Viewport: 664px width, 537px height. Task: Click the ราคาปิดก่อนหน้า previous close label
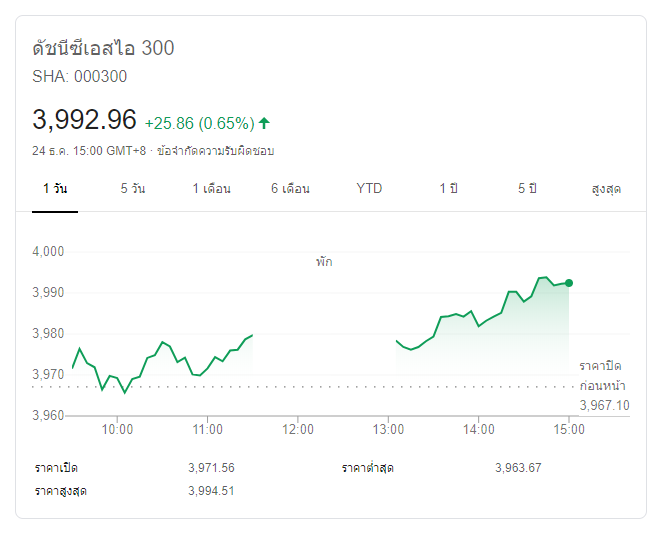[600, 375]
